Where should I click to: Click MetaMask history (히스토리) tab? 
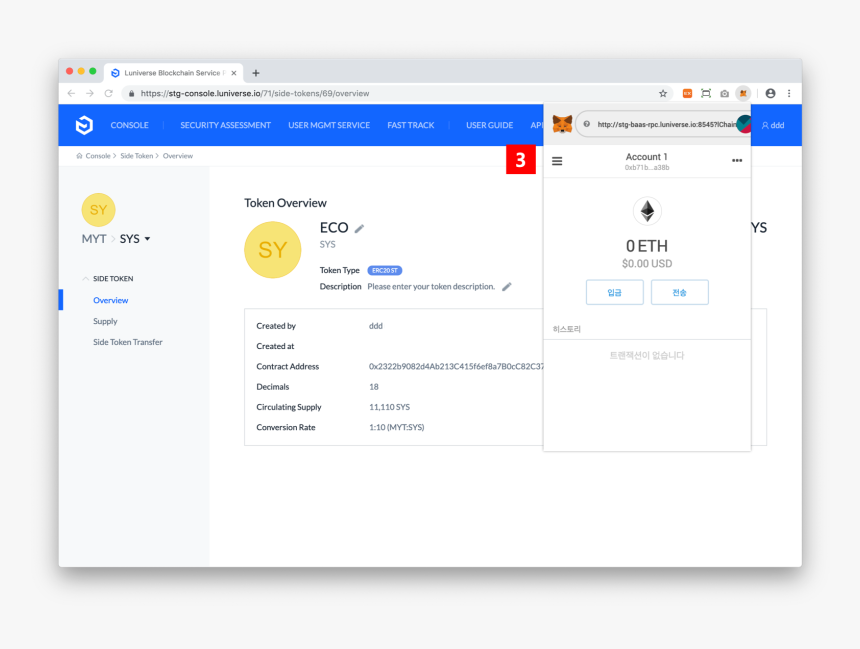(567, 329)
